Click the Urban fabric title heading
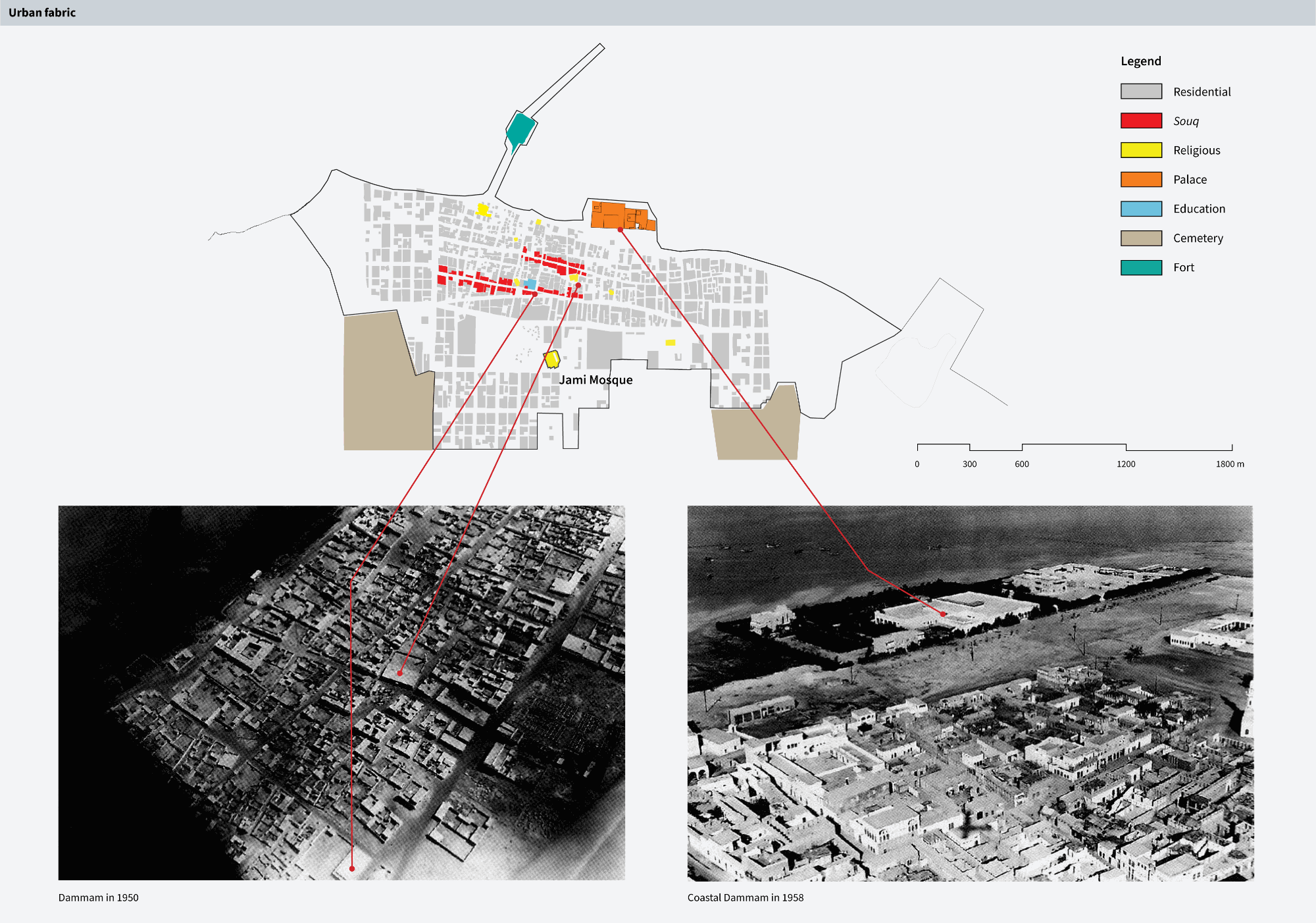1316x923 pixels. 42,13
